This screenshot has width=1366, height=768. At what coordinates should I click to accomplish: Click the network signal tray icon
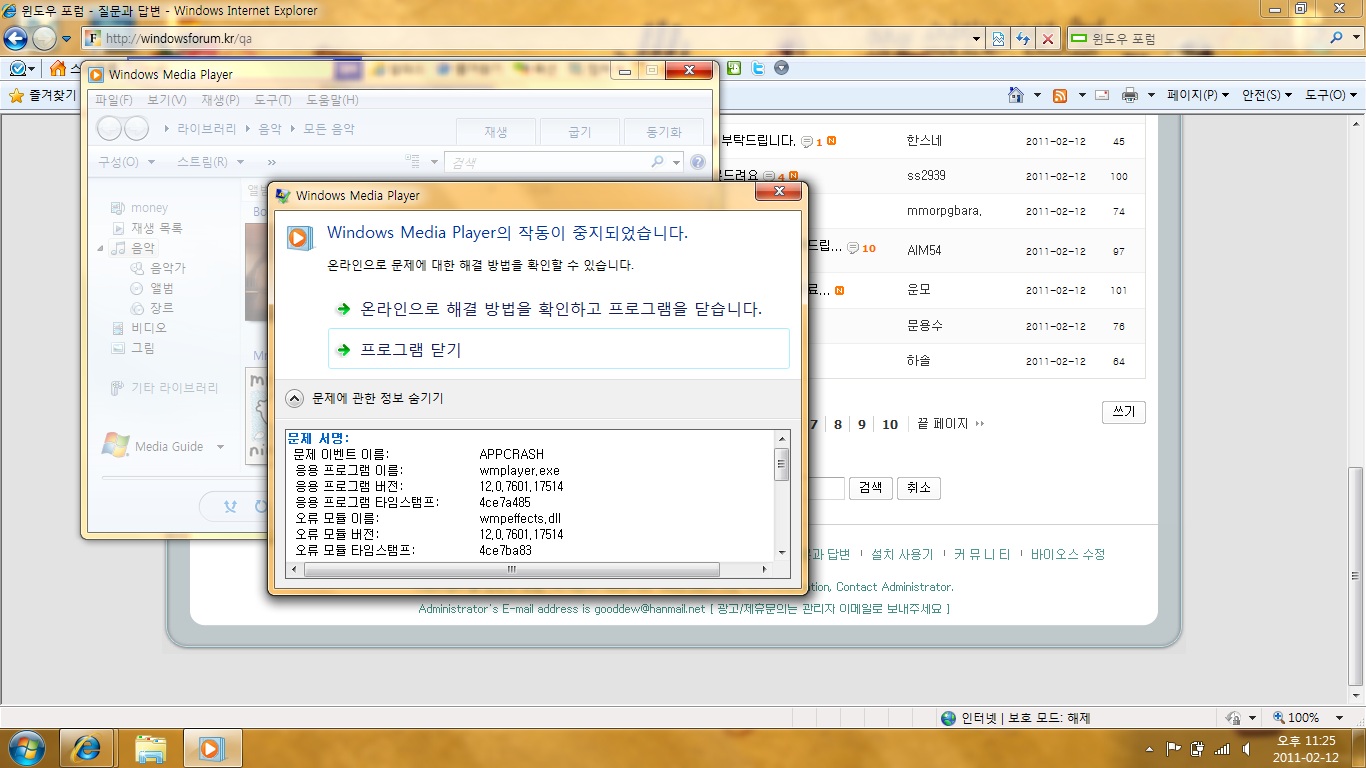pyautogui.click(x=1222, y=748)
